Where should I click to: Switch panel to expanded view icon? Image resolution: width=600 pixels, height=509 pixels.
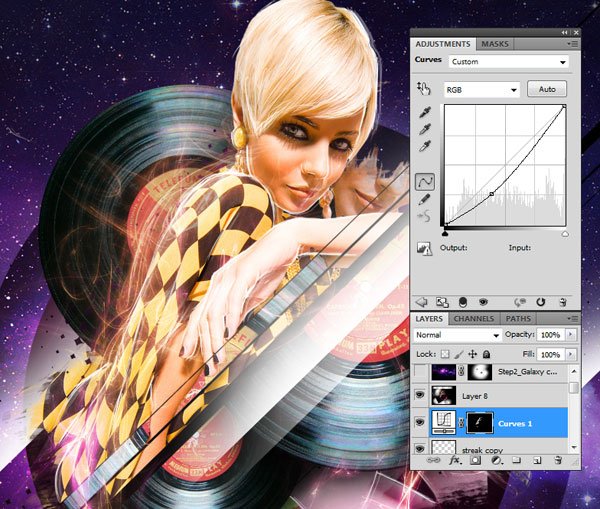(442, 302)
